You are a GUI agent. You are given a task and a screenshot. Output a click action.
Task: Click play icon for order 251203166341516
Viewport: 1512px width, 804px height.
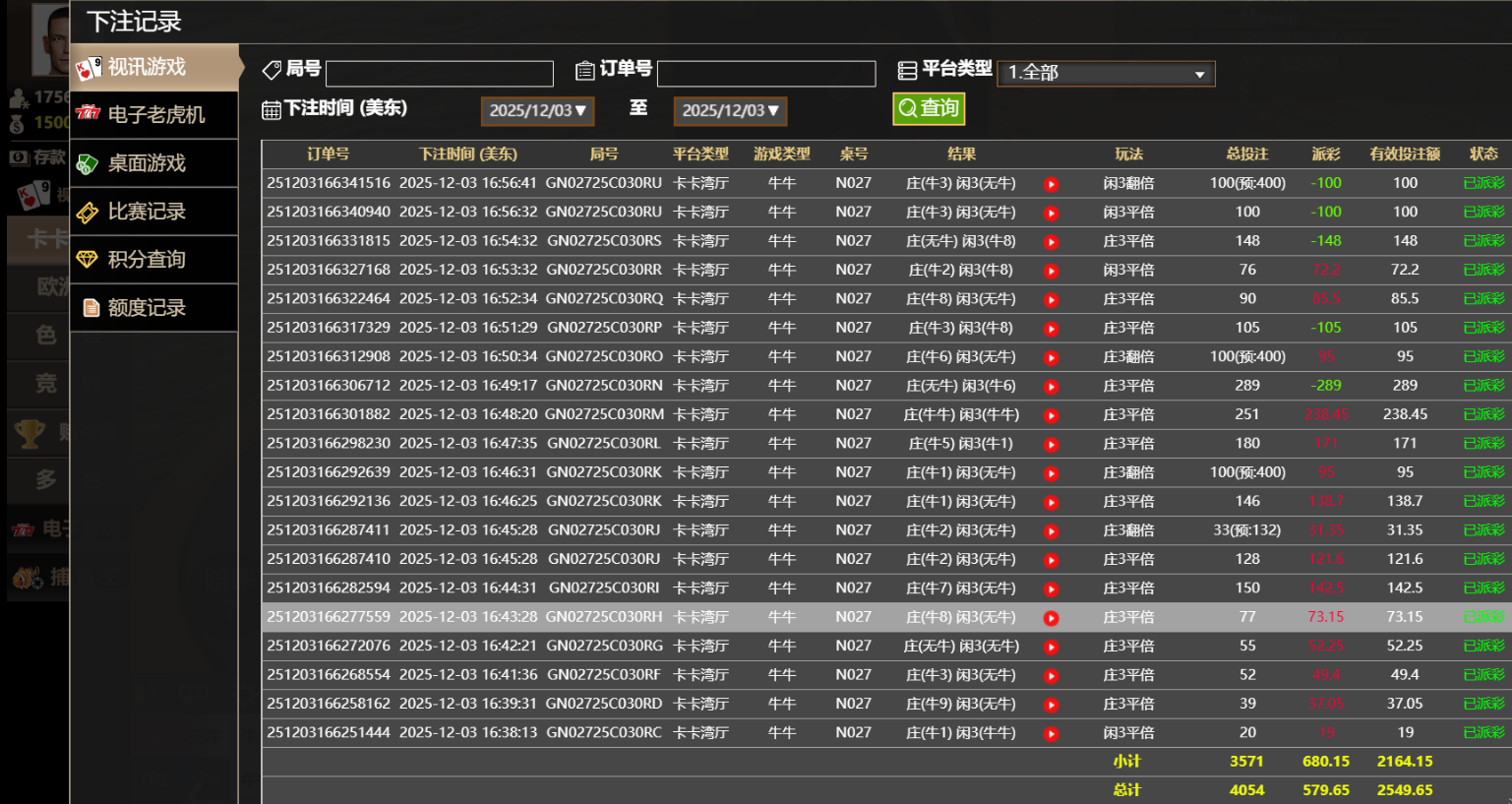click(x=1051, y=184)
